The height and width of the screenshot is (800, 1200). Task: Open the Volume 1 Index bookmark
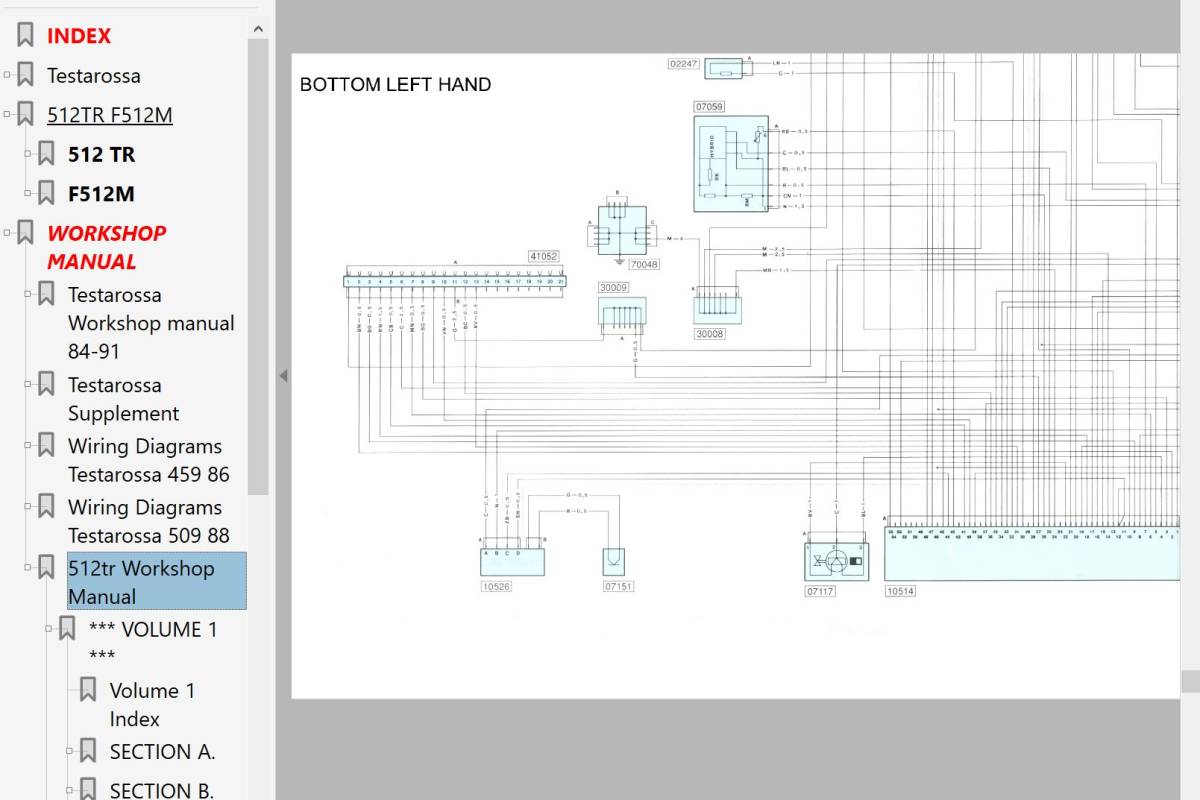(152, 704)
